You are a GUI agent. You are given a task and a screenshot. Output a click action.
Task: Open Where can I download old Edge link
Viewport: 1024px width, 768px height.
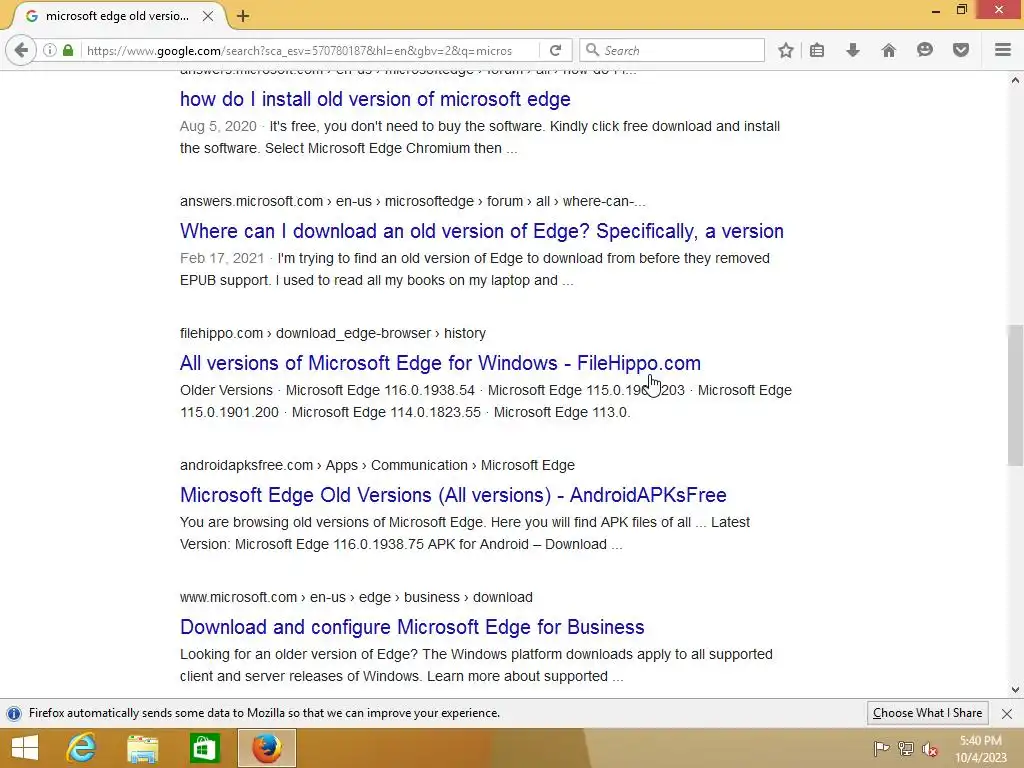(x=482, y=231)
